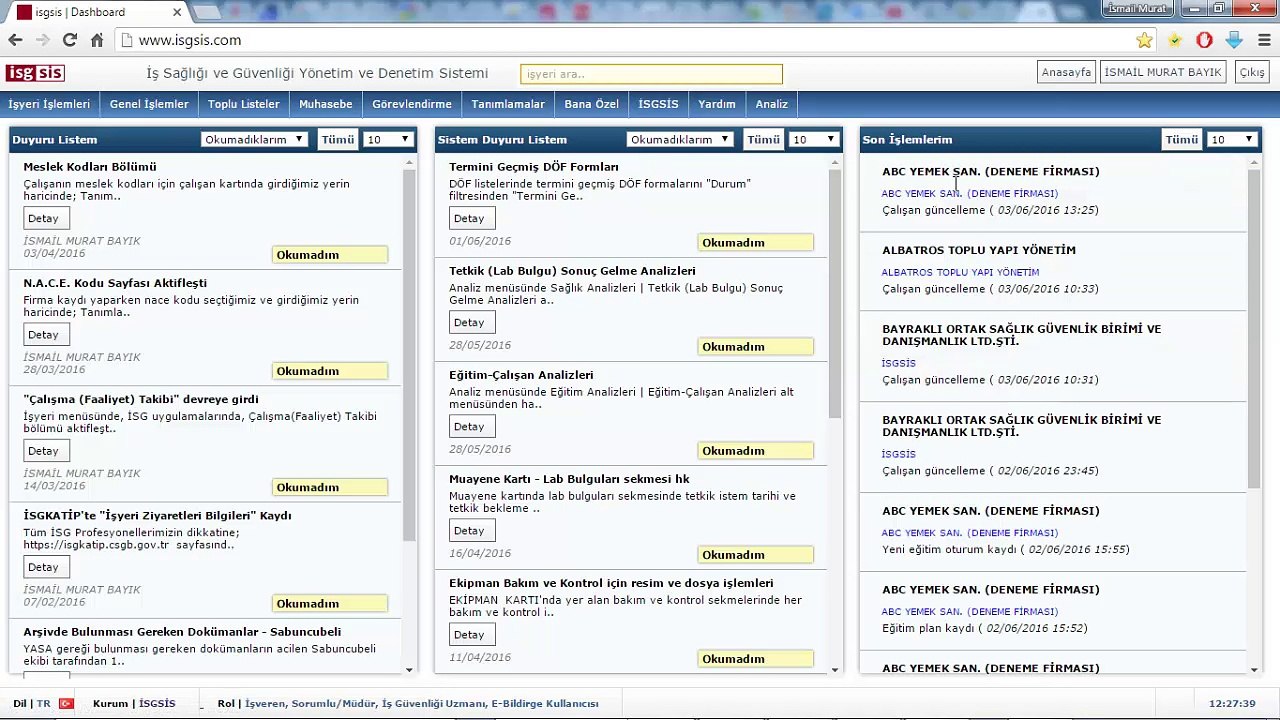The height and width of the screenshot is (720, 1280).
Task: Open Okumadıklarım dropdown in Sistem Duyuru Listem
Action: (x=680, y=140)
